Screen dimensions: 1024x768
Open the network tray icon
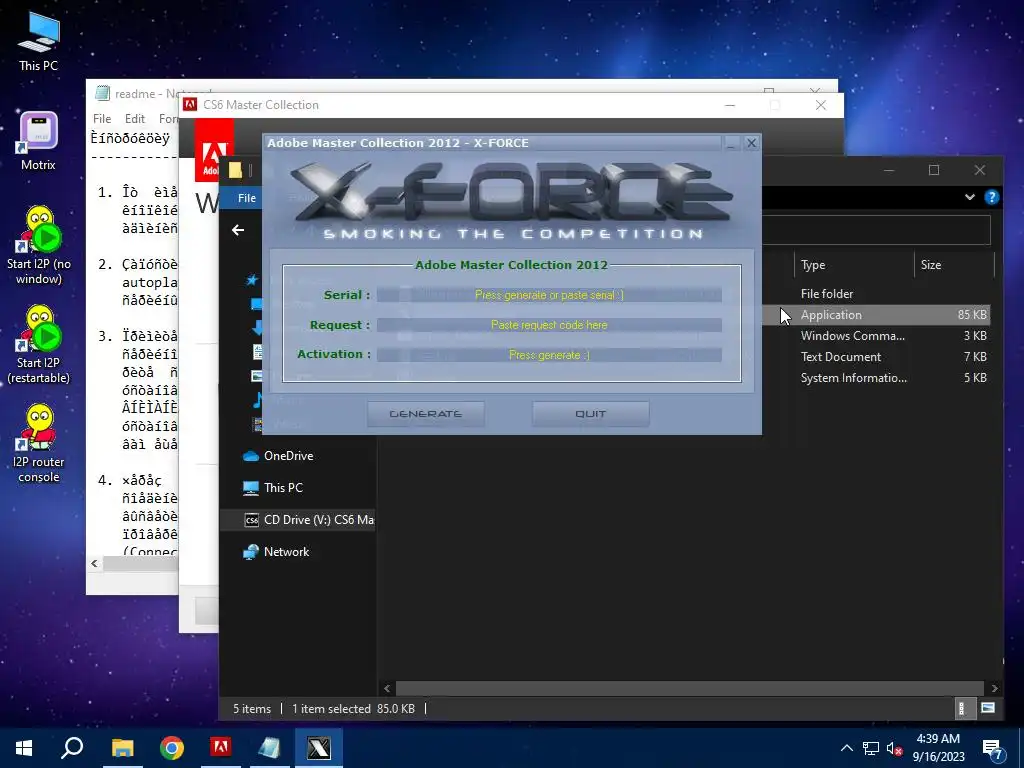[x=871, y=748]
